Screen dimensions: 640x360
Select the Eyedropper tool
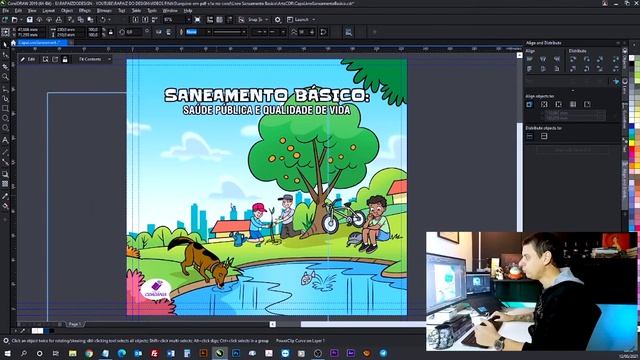click(5, 196)
